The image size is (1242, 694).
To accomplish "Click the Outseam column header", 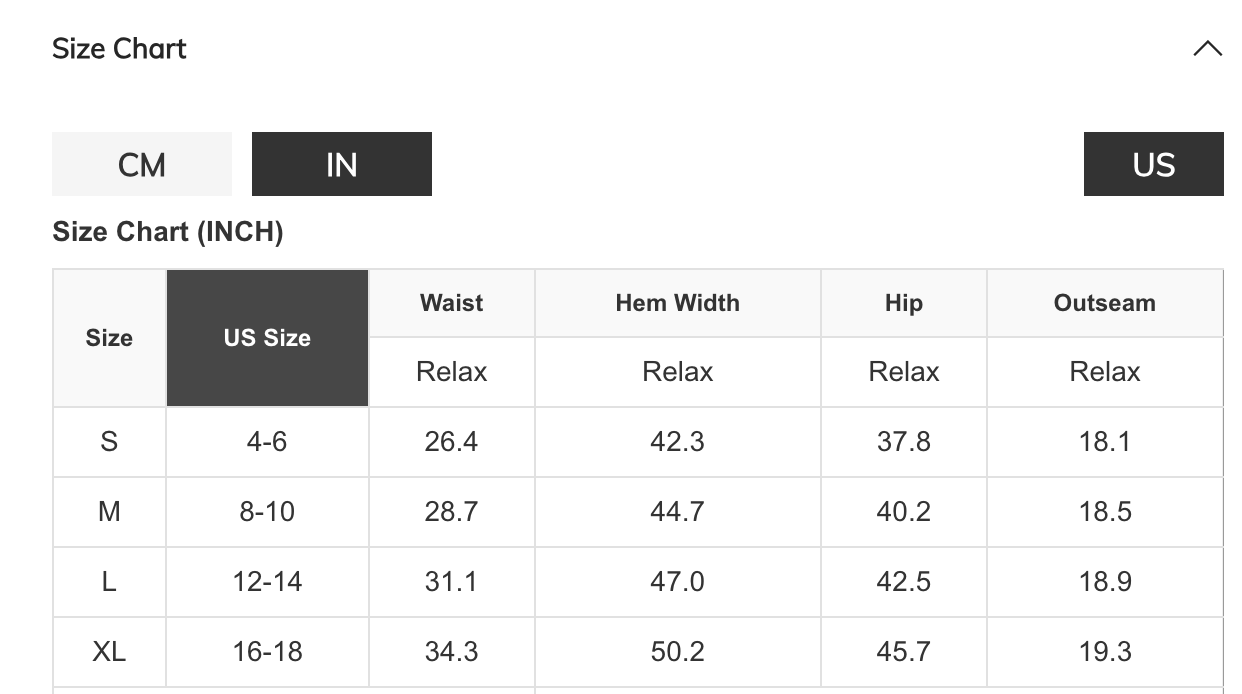I will point(1104,303).
